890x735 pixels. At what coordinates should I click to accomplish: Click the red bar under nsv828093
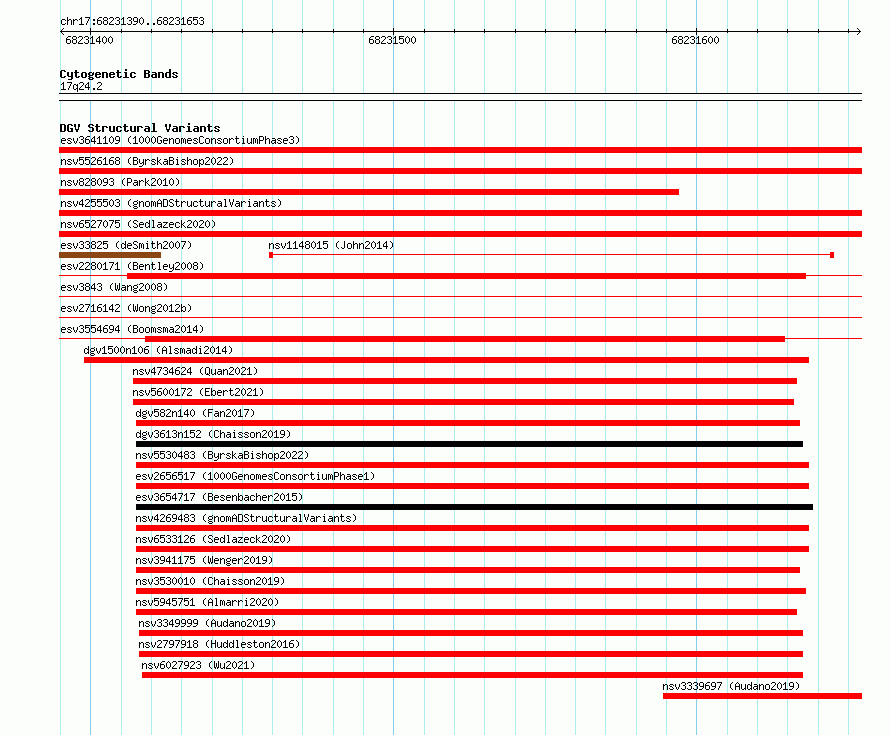[x=369, y=192]
